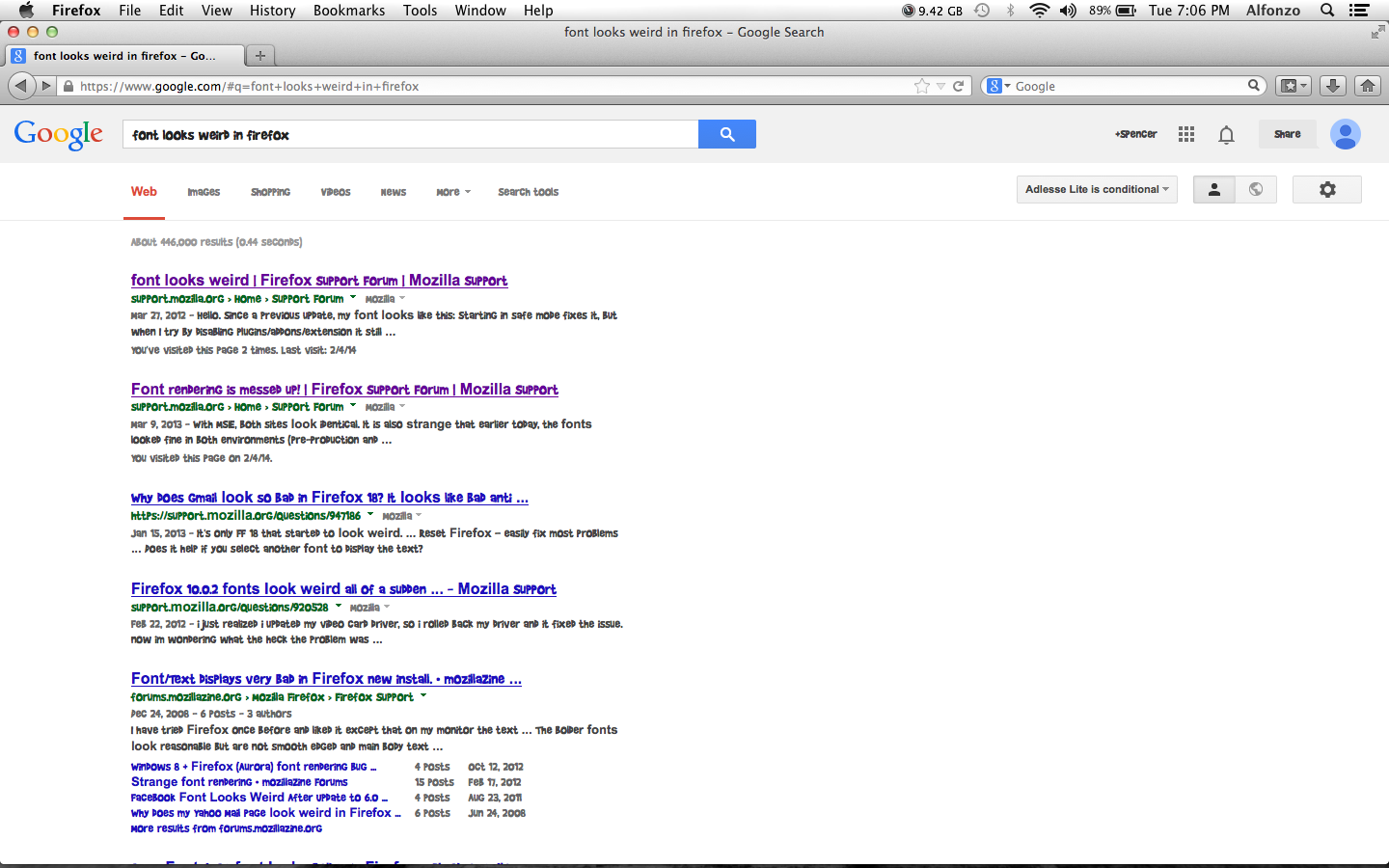The image size is (1389, 868).
Task: Click the Time Machine menu bar icon
Action: (x=982, y=10)
